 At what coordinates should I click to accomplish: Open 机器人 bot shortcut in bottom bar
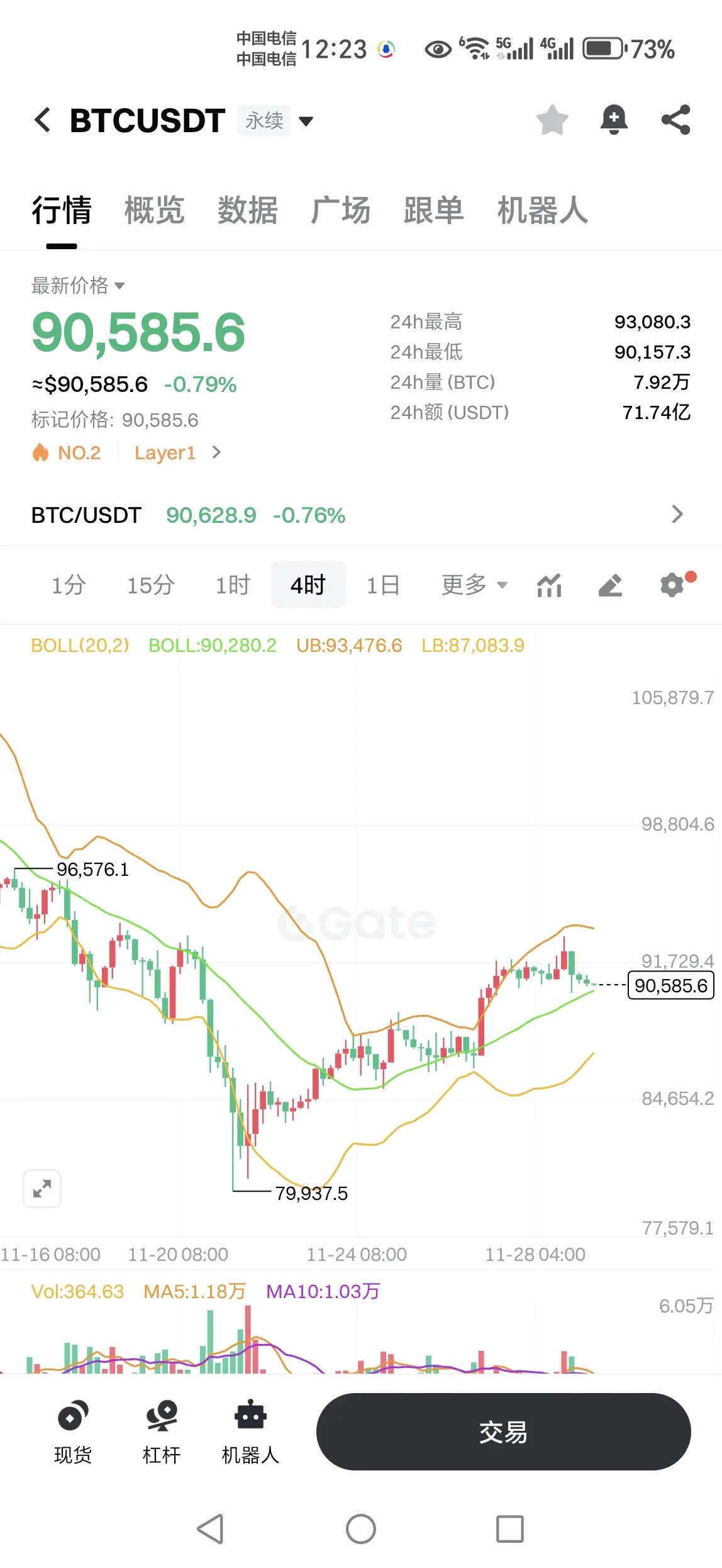pyautogui.click(x=250, y=1433)
